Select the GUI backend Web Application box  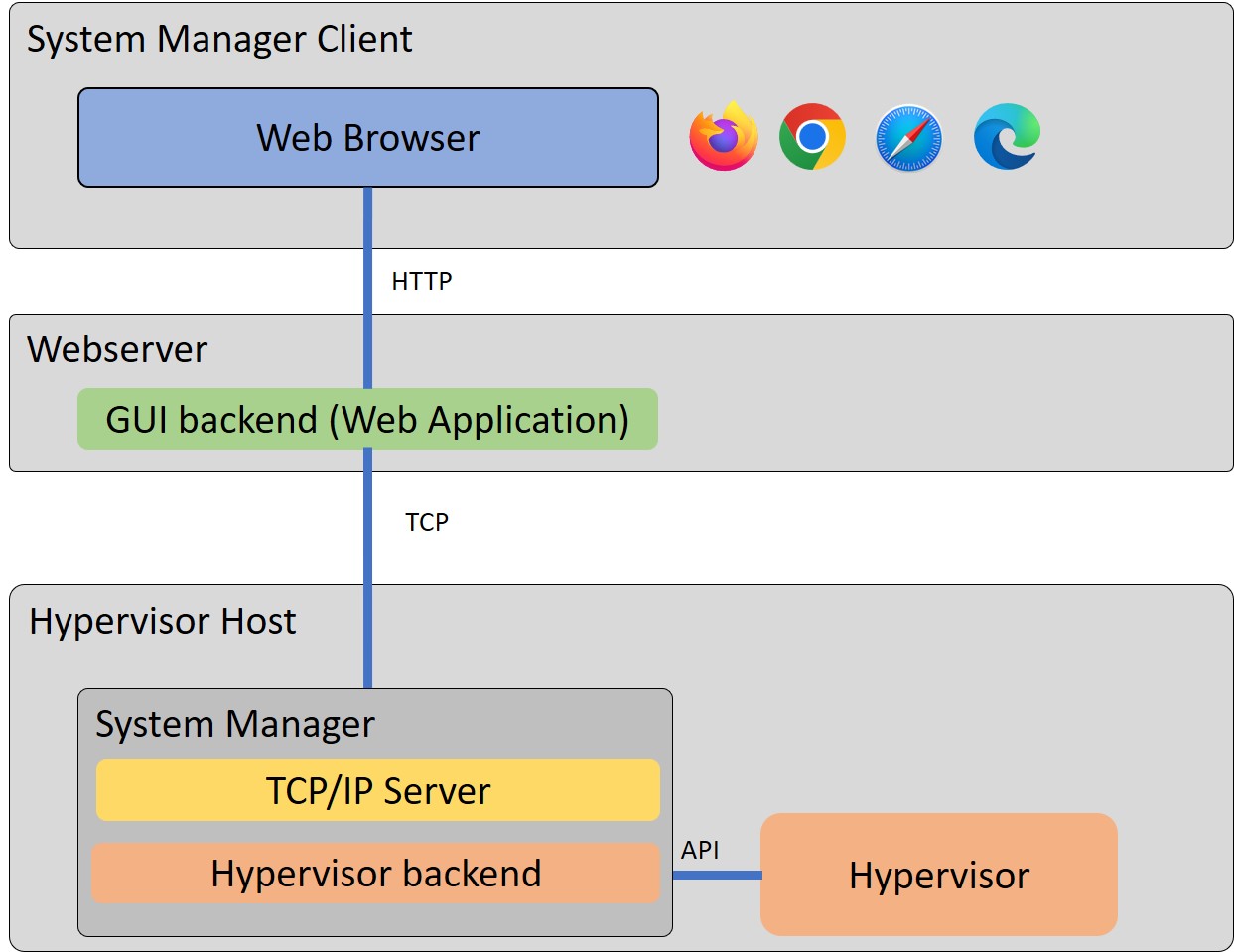tap(368, 419)
